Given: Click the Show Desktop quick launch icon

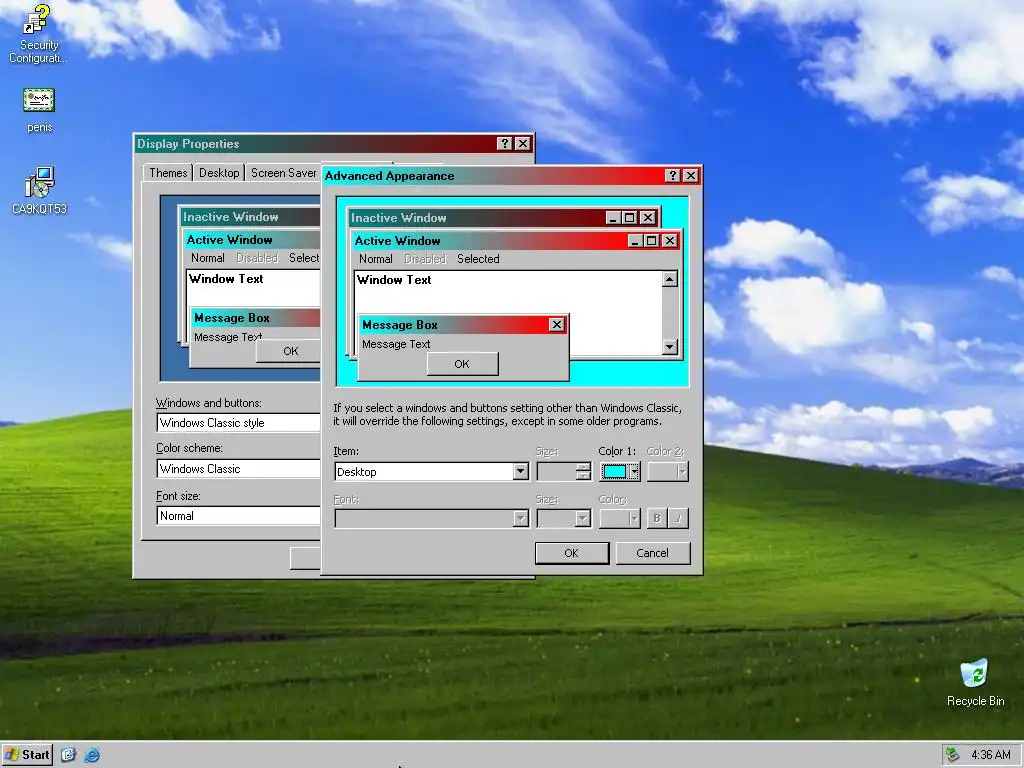Looking at the screenshot, I should [69, 755].
